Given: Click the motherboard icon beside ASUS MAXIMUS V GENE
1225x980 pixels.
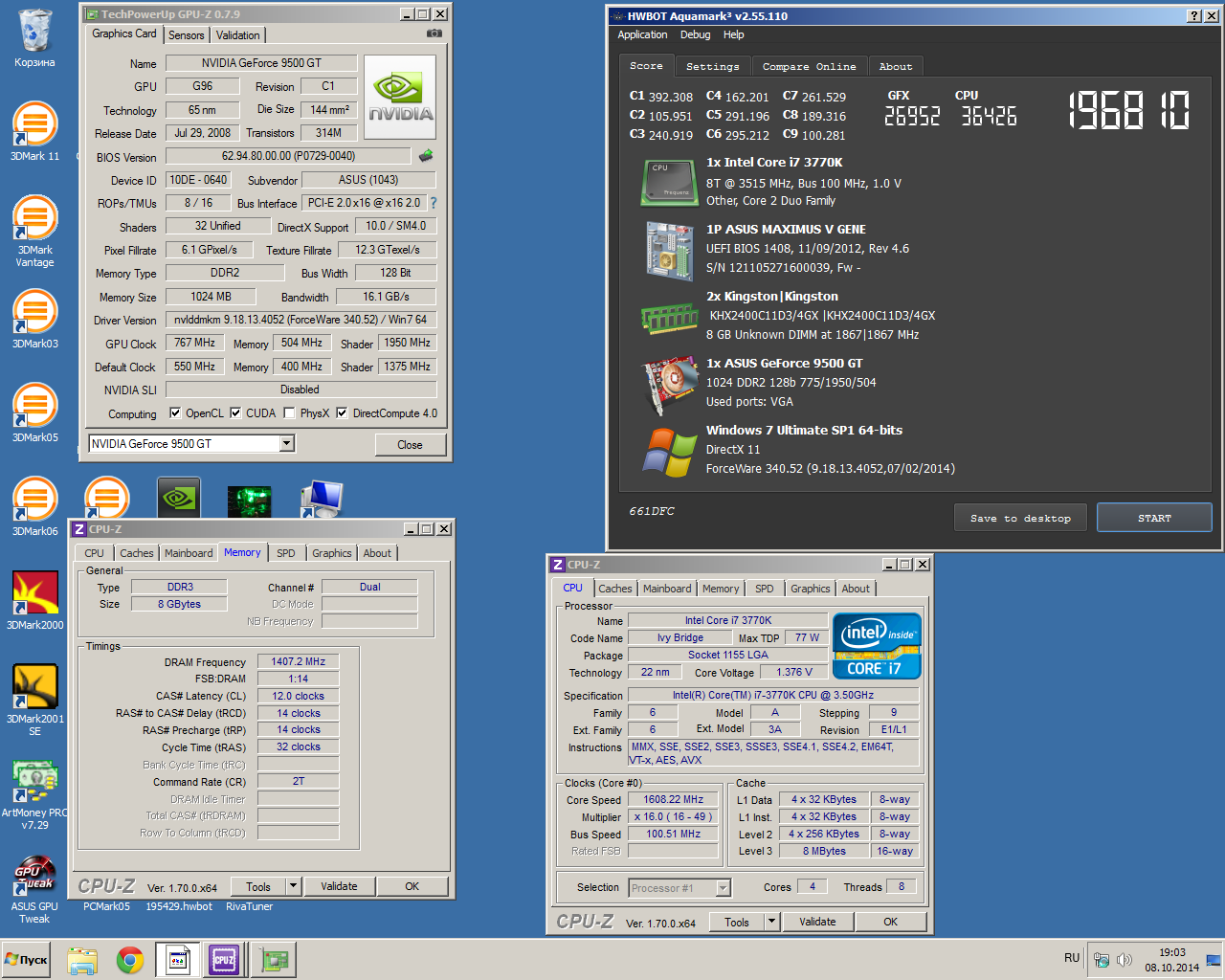Looking at the screenshot, I should (669, 251).
